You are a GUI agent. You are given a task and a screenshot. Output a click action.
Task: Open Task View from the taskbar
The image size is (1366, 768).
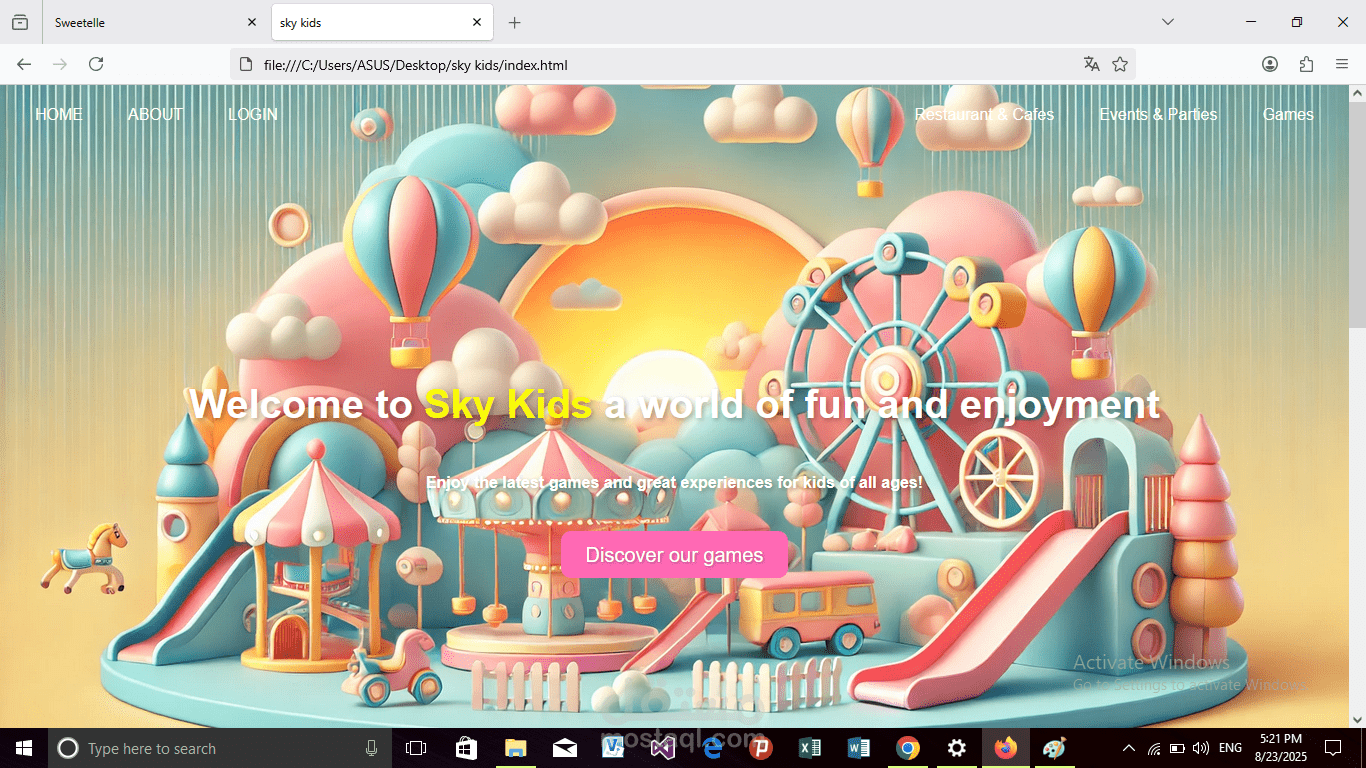(x=416, y=748)
